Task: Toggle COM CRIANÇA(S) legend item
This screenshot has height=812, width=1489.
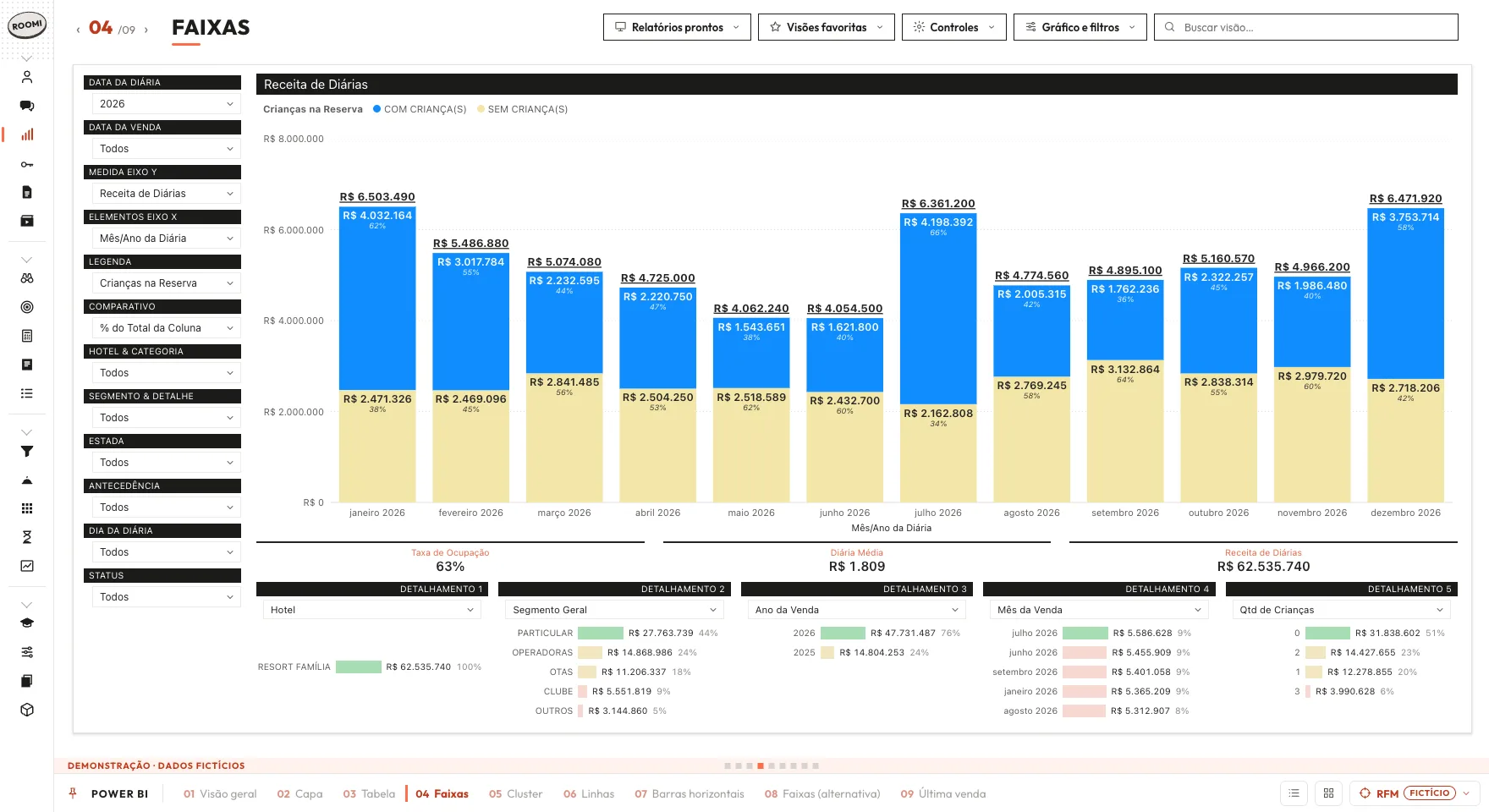Action: point(420,109)
